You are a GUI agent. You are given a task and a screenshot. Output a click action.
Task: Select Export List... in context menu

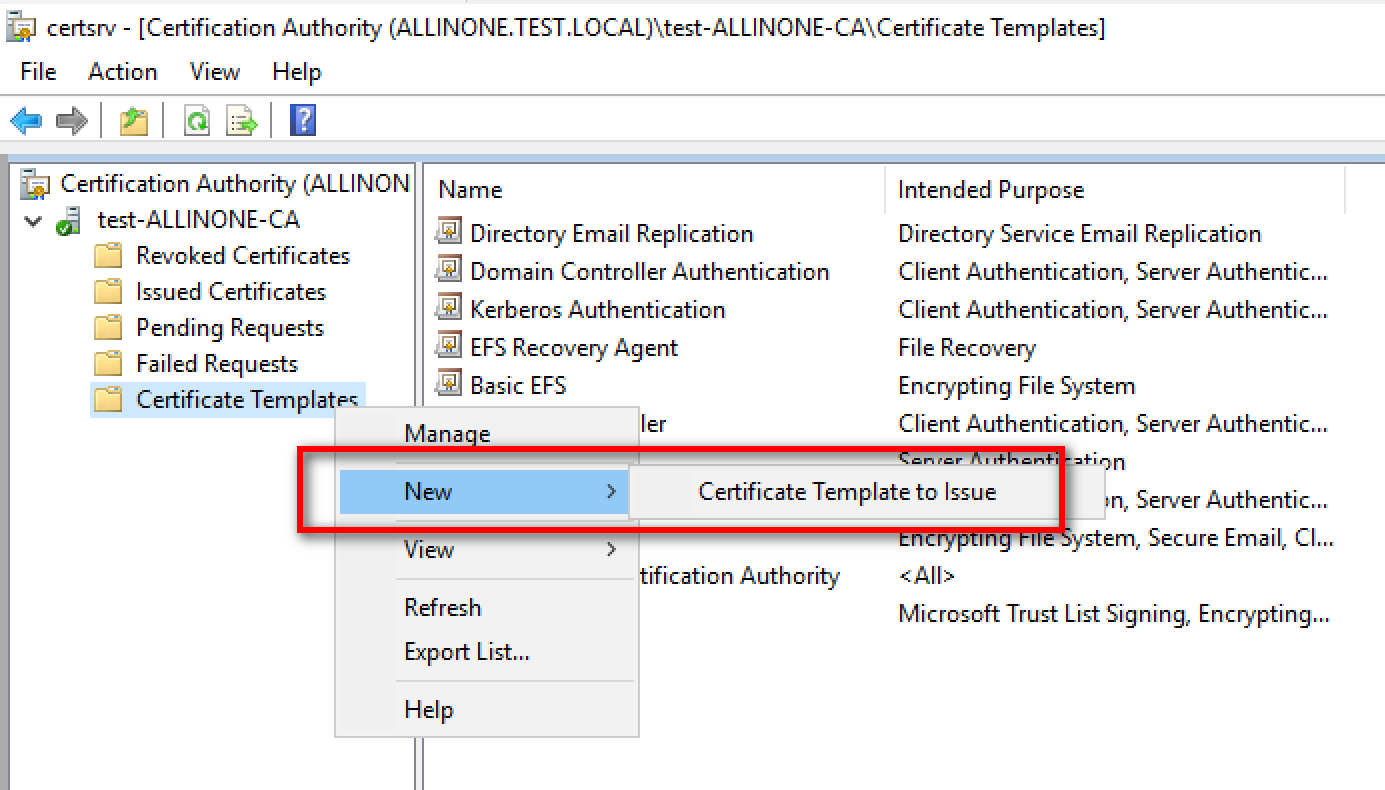pyautogui.click(x=466, y=652)
